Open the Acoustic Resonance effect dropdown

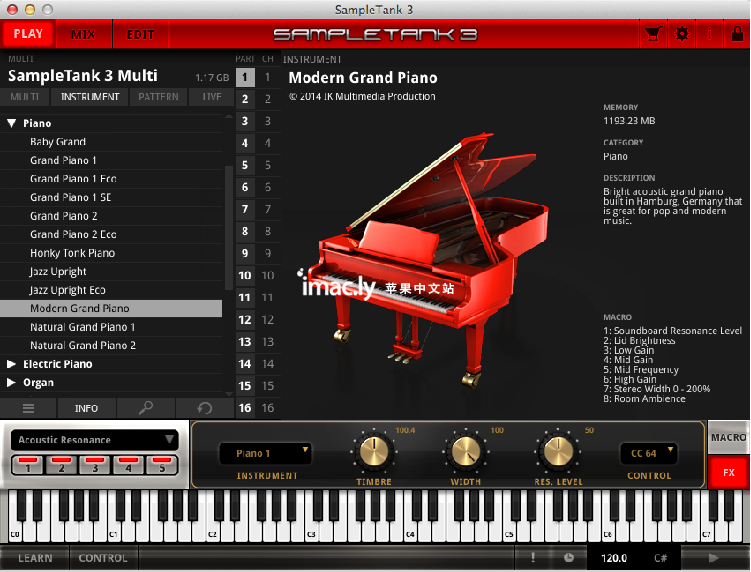[x=94, y=439]
